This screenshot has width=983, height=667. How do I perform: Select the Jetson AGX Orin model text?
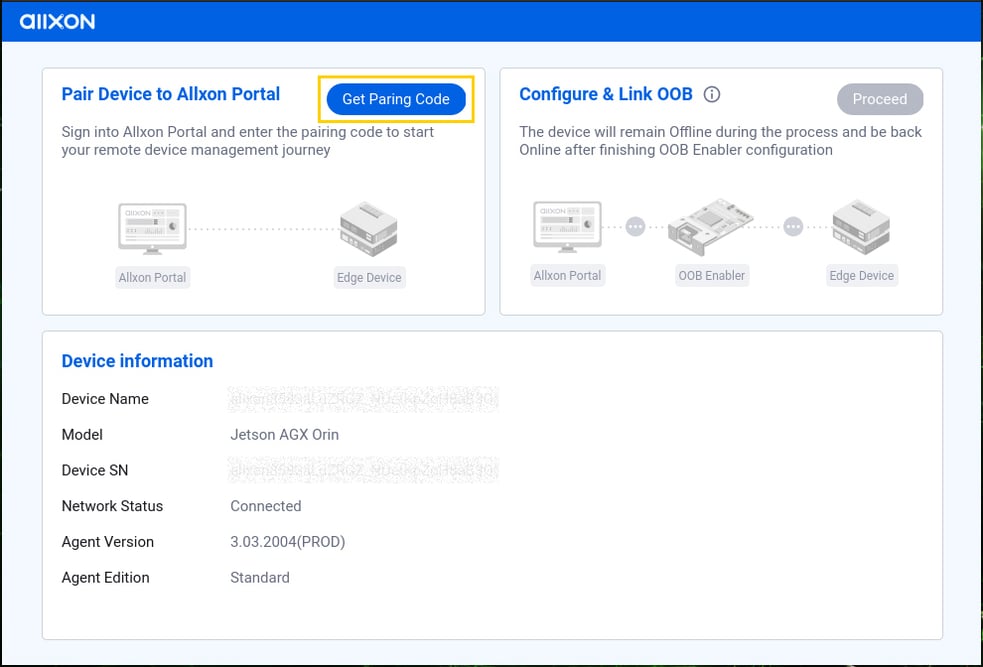(x=284, y=435)
